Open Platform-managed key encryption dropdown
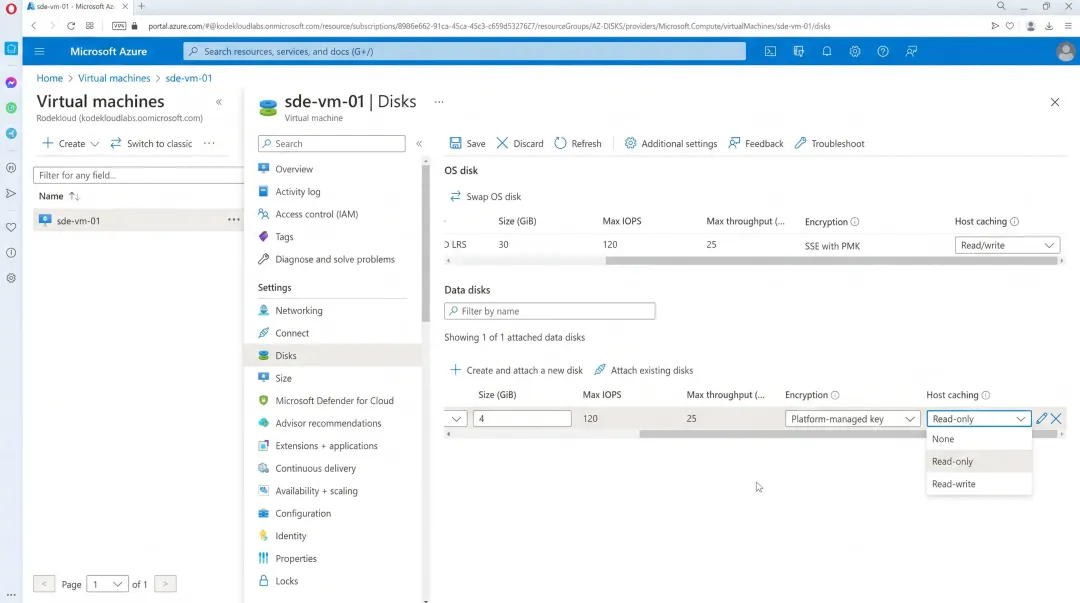Screen dimensions: 1080x603 (852, 418)
